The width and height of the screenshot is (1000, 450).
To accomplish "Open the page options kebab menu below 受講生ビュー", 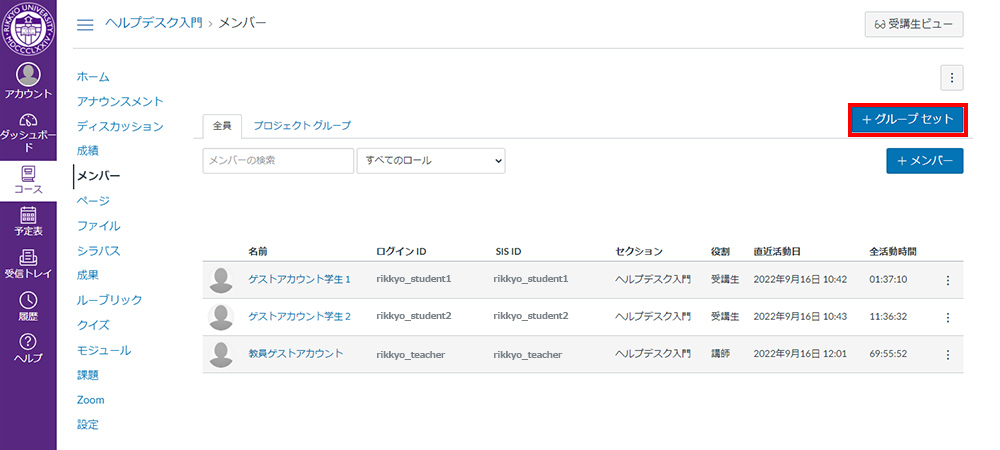I will 952,77.
